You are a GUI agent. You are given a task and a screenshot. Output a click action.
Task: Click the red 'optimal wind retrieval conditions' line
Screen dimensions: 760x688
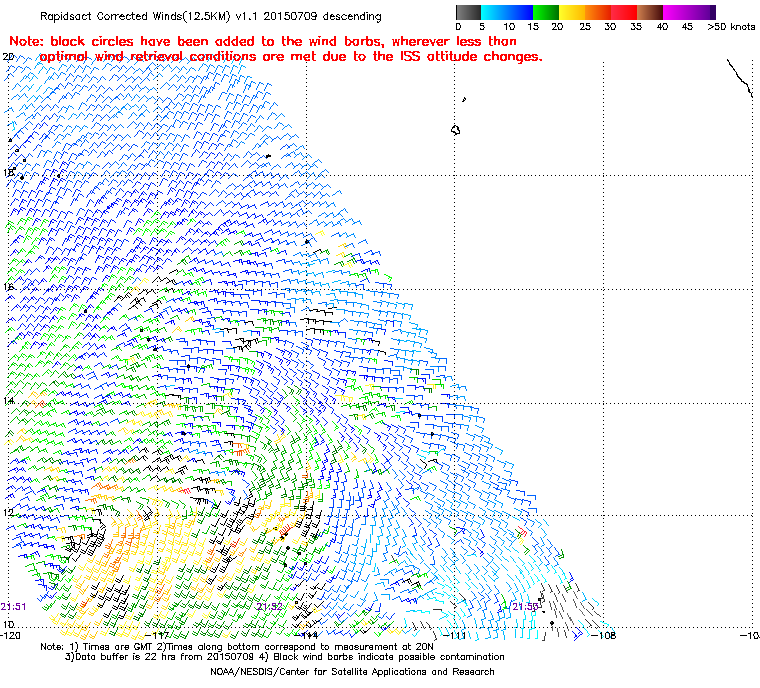click(x=291, y=57)
